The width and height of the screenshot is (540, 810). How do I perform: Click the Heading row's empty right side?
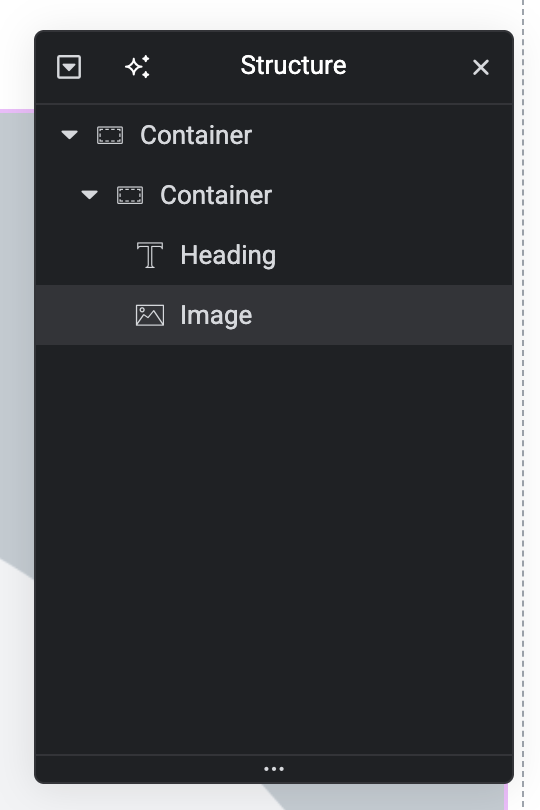(x=393, y=255)
